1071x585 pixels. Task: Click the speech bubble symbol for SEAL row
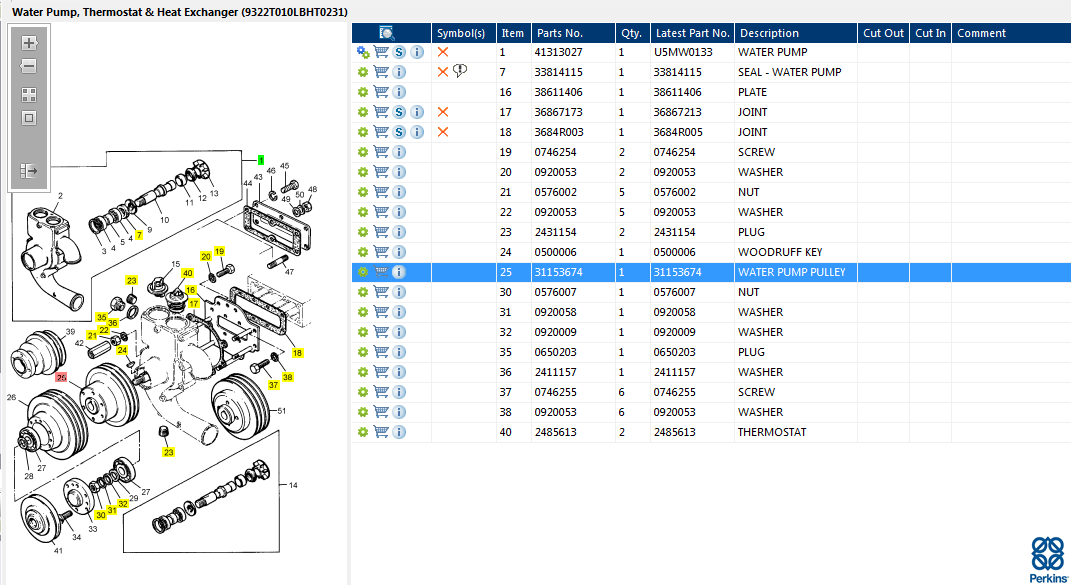point(460,71)
